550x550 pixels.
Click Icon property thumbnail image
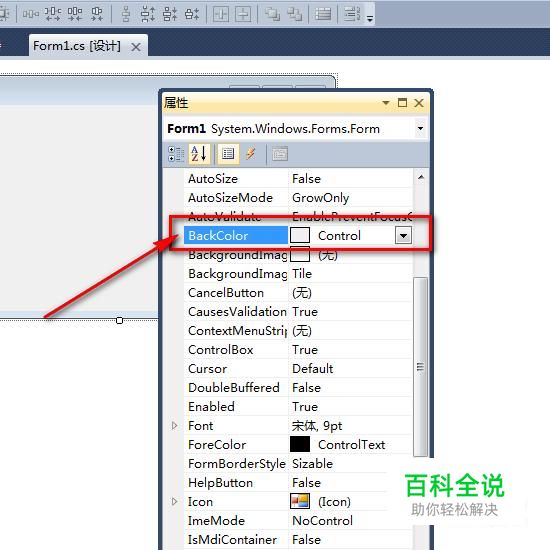300,502
